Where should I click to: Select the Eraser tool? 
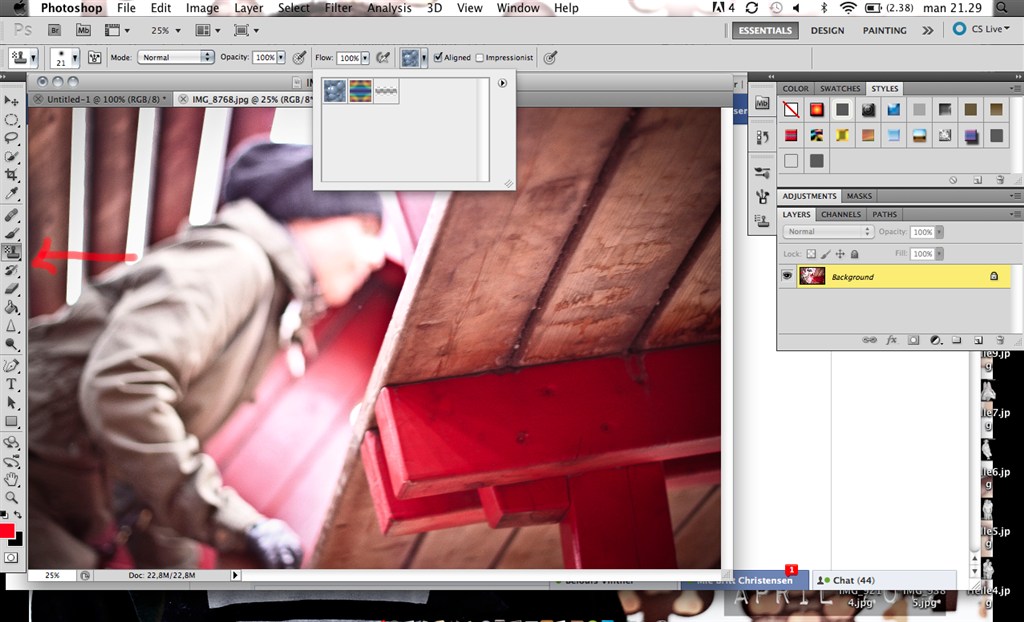coord(12,289)
